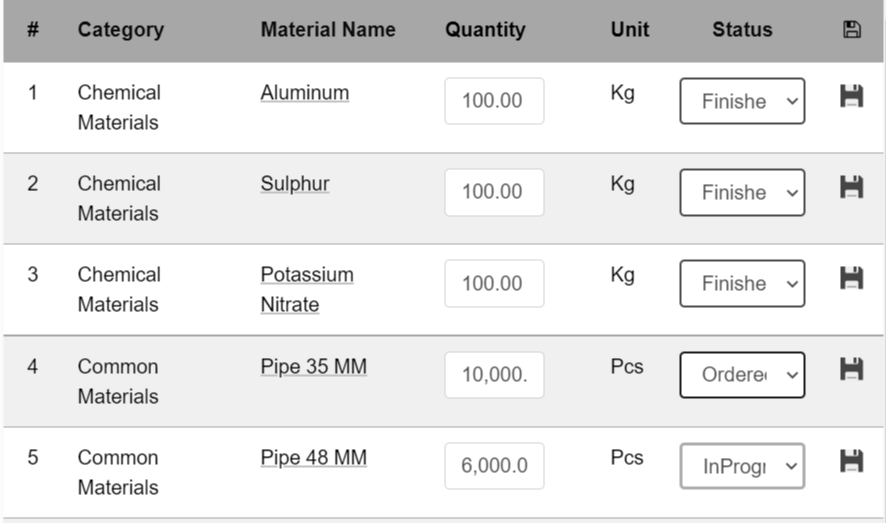Screen dimensions: 887x523
Task: Open the Sulphur material link
Action: point(295,184)
